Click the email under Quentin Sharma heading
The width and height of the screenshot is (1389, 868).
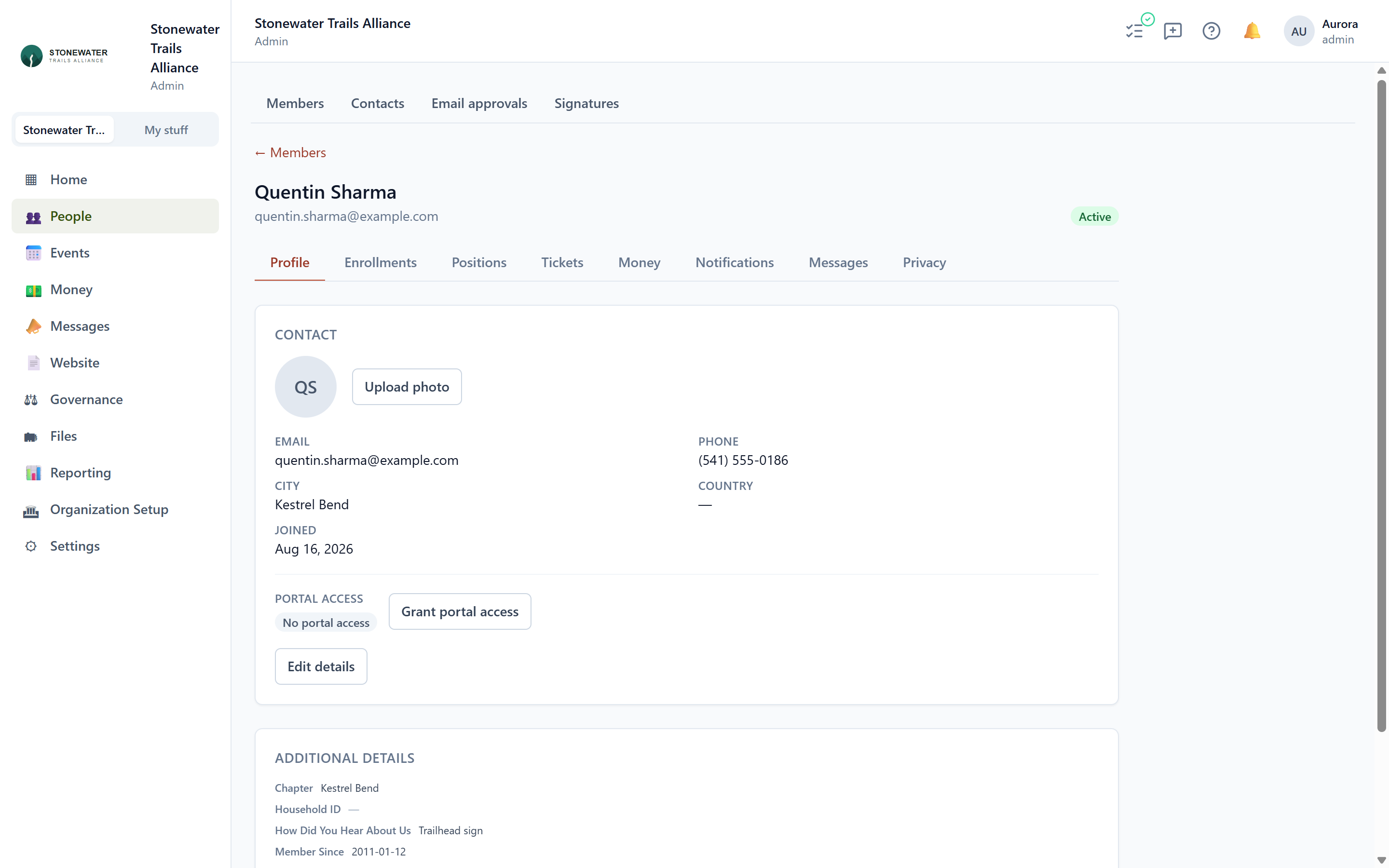click(x=347, y=217)
